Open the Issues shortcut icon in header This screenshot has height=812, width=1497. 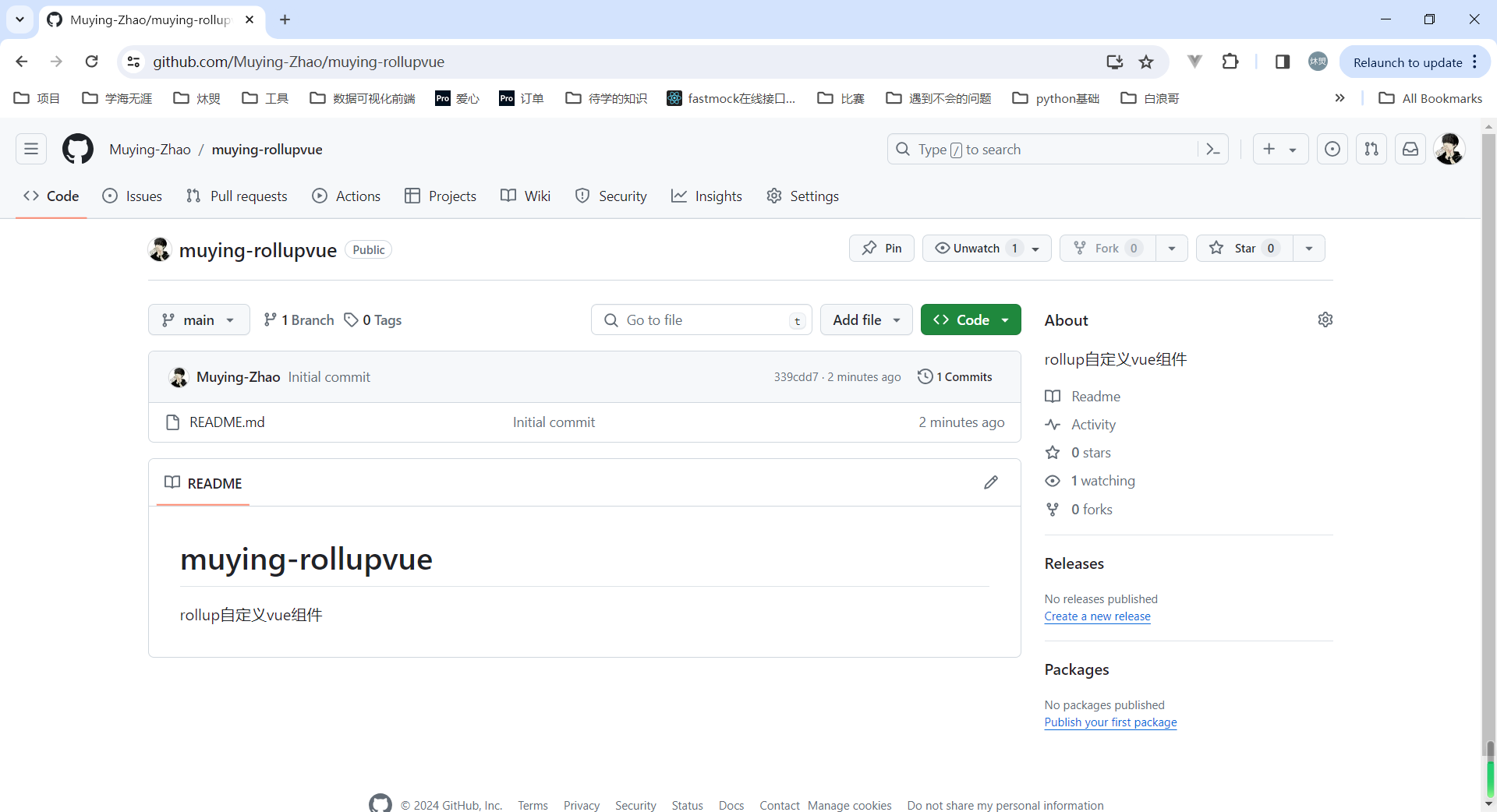click(1332, 149)
